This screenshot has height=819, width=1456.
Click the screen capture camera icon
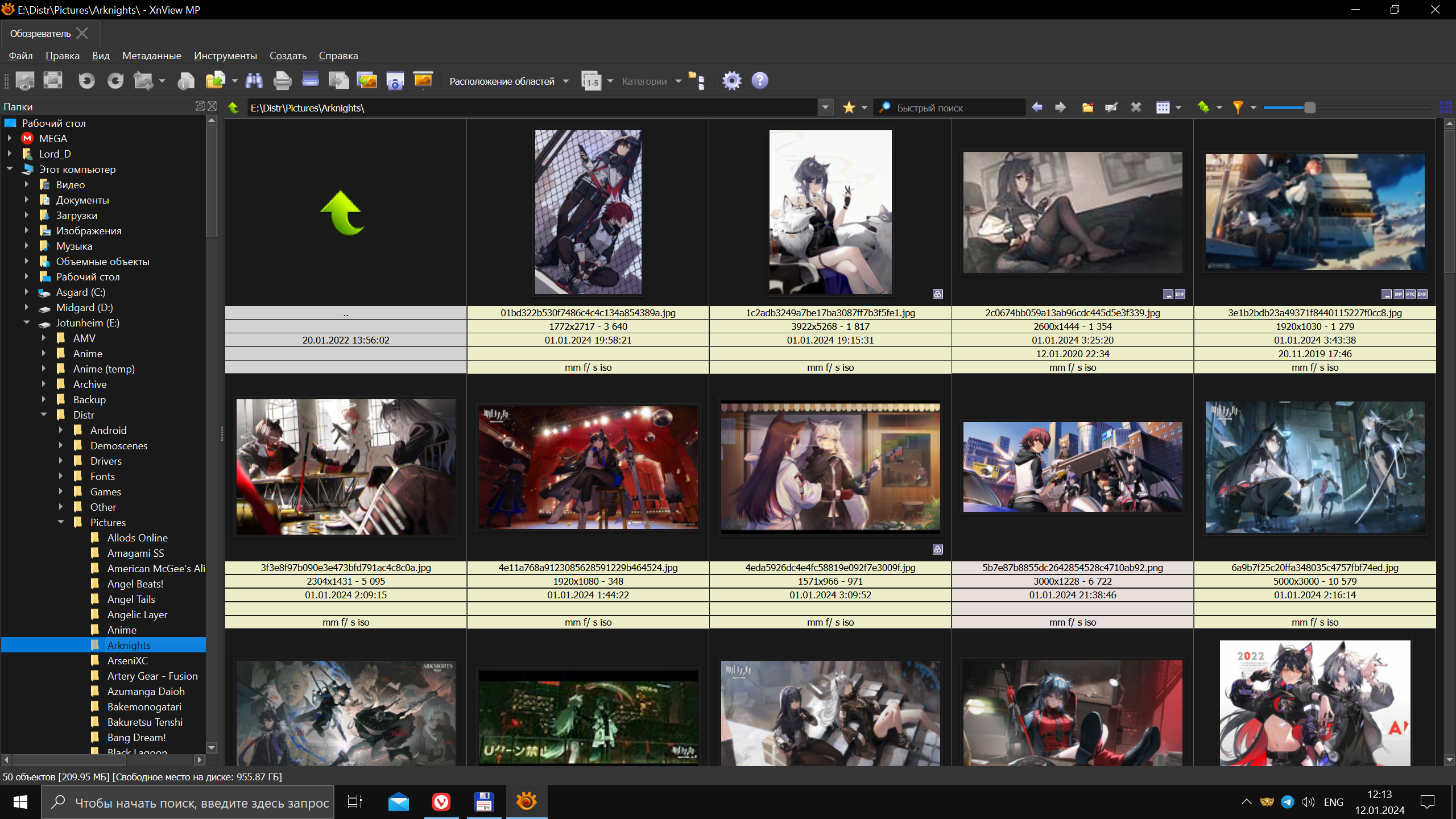(395, 81)
